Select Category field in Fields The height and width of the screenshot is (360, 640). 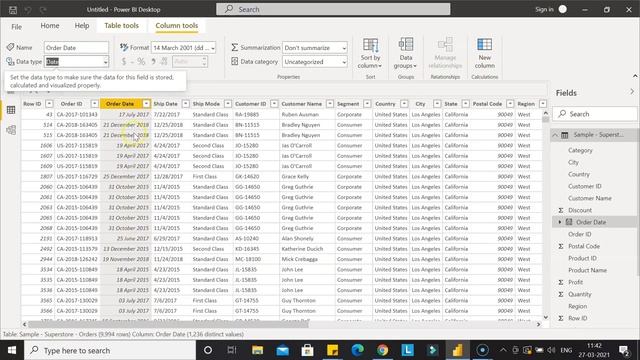(x=580, y=150)
